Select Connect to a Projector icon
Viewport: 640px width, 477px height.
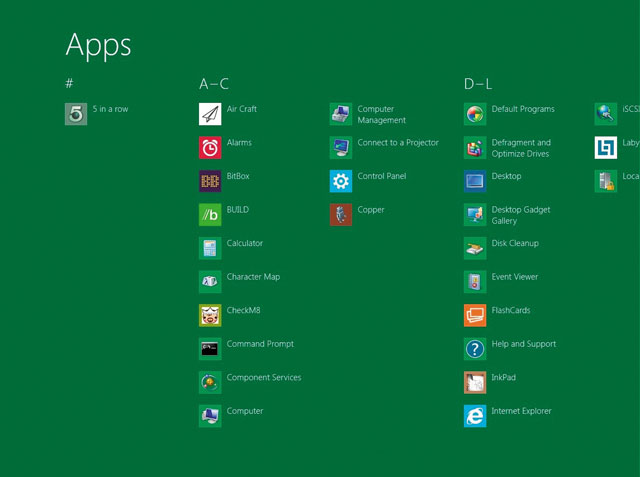pyautogui.click(x=341, y=147)
